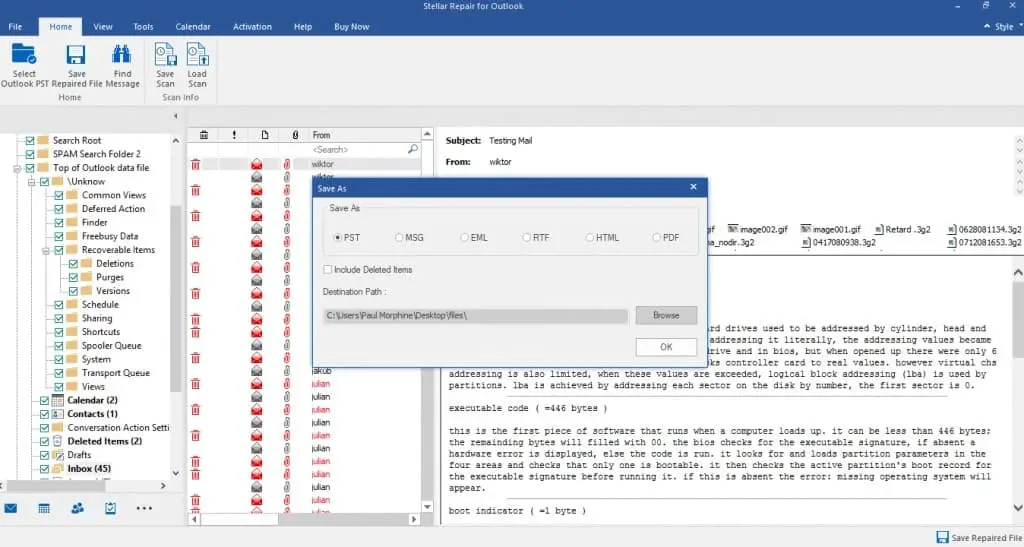Open the Help tab
This screenshot has height=547, width=1024.
[302, 27]
